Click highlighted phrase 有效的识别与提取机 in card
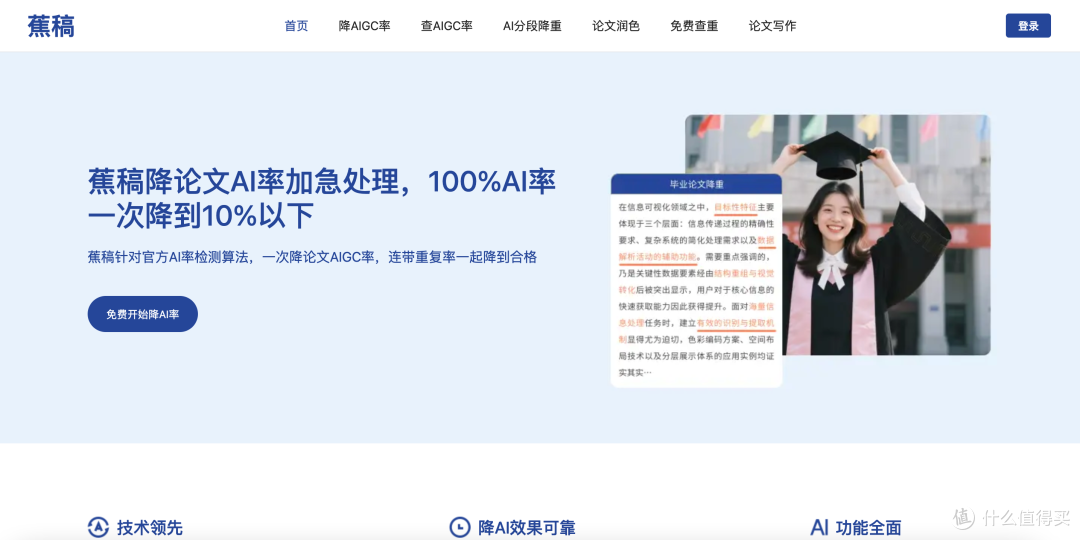The image size is (1080, 540). (x=736, y=322)
